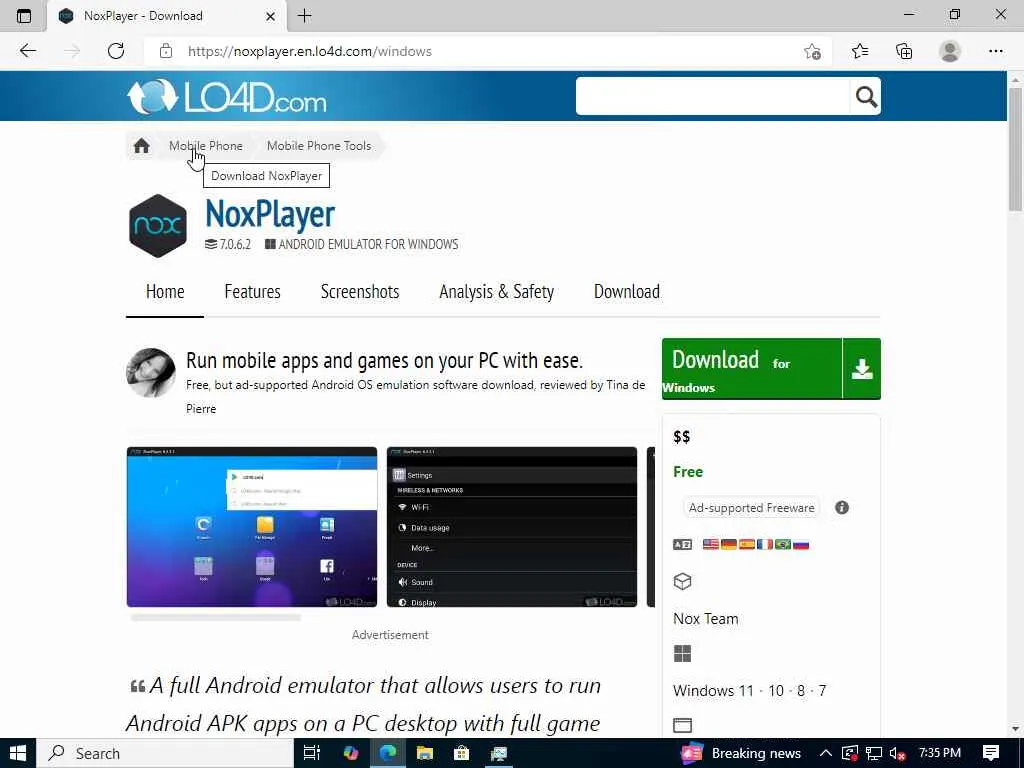
Task: Click the Windows taskbar Search box
Action: 165,753
